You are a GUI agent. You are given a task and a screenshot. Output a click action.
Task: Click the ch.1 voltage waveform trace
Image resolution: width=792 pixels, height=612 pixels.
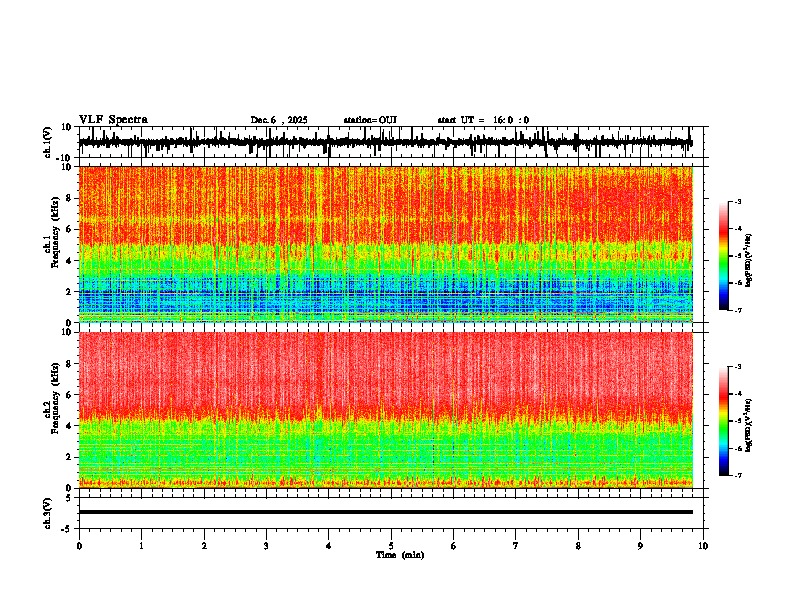(x=385, y=142)
